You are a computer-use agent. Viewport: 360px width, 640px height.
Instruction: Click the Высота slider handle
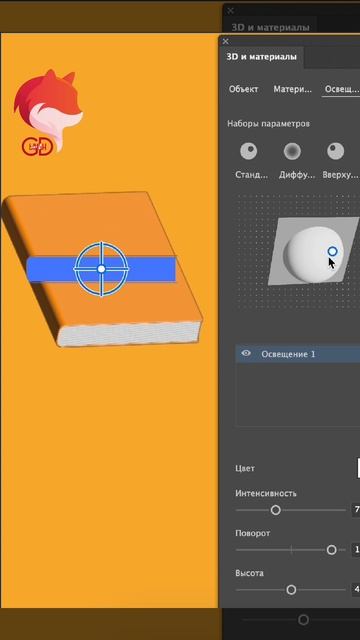point(291,590)
